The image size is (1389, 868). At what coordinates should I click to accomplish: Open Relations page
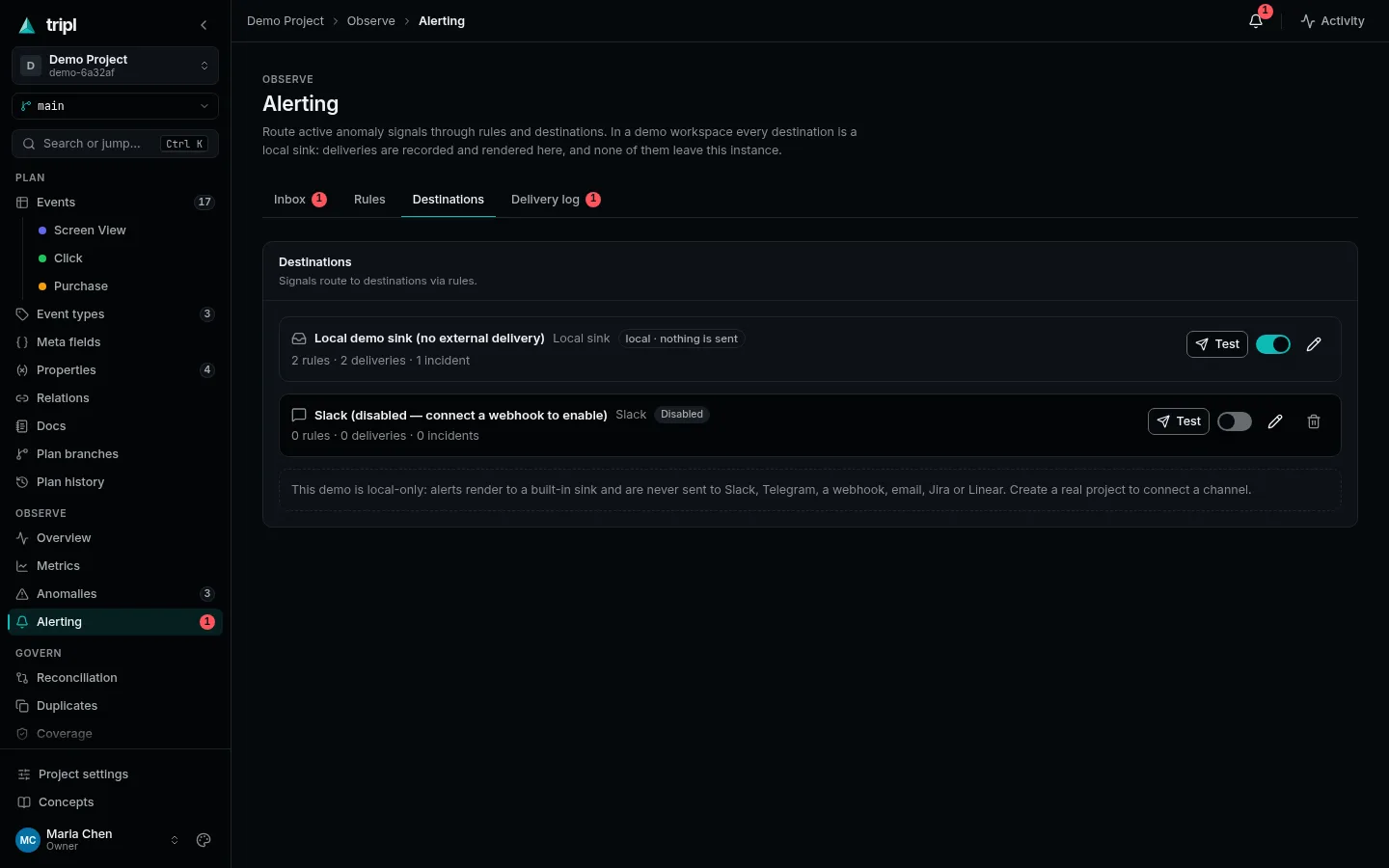(x=115, y=398)
